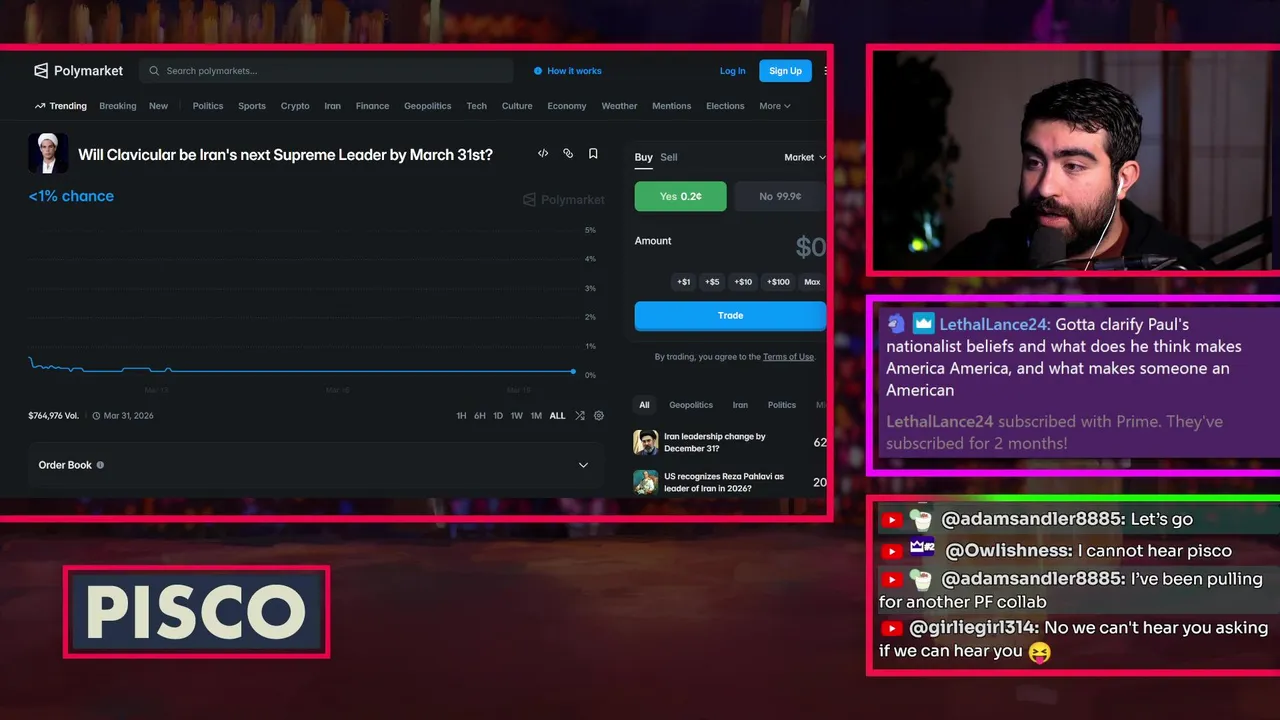This screenshot has height=720, width=1280.
Task: Open New in the navigation bar
Action: pos(158,106)
